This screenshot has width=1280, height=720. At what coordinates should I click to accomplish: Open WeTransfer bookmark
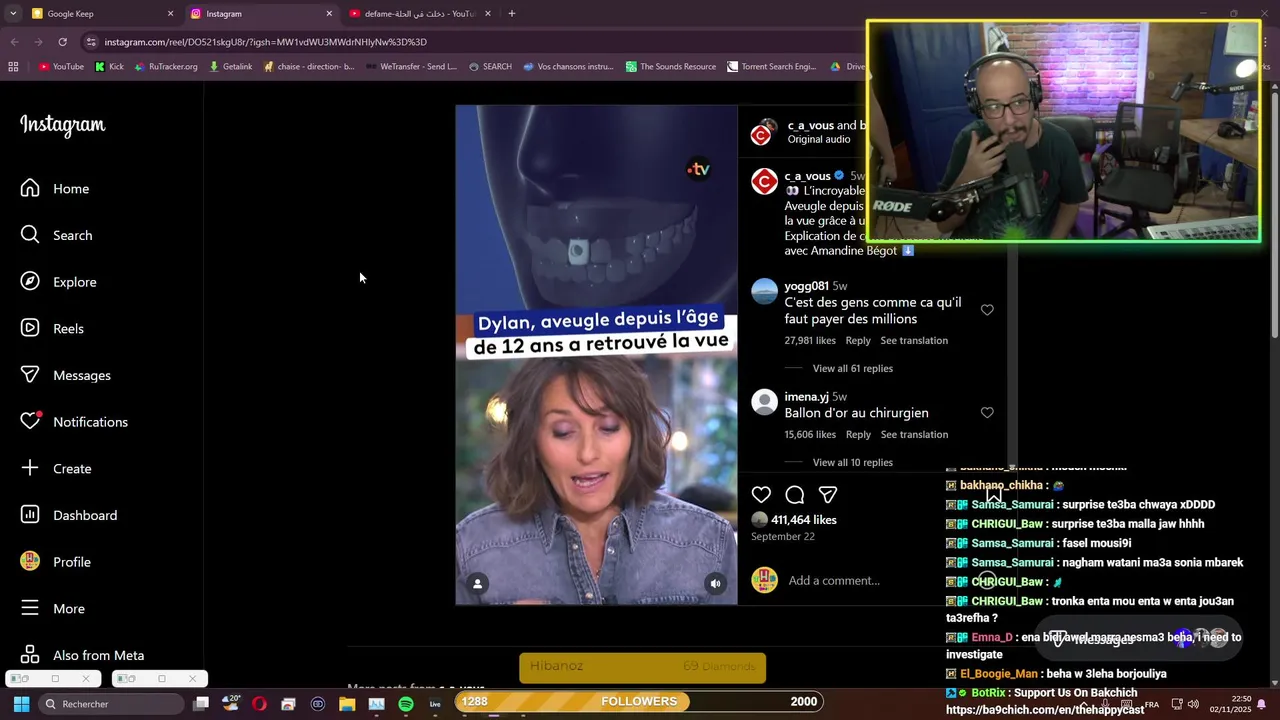412,67
